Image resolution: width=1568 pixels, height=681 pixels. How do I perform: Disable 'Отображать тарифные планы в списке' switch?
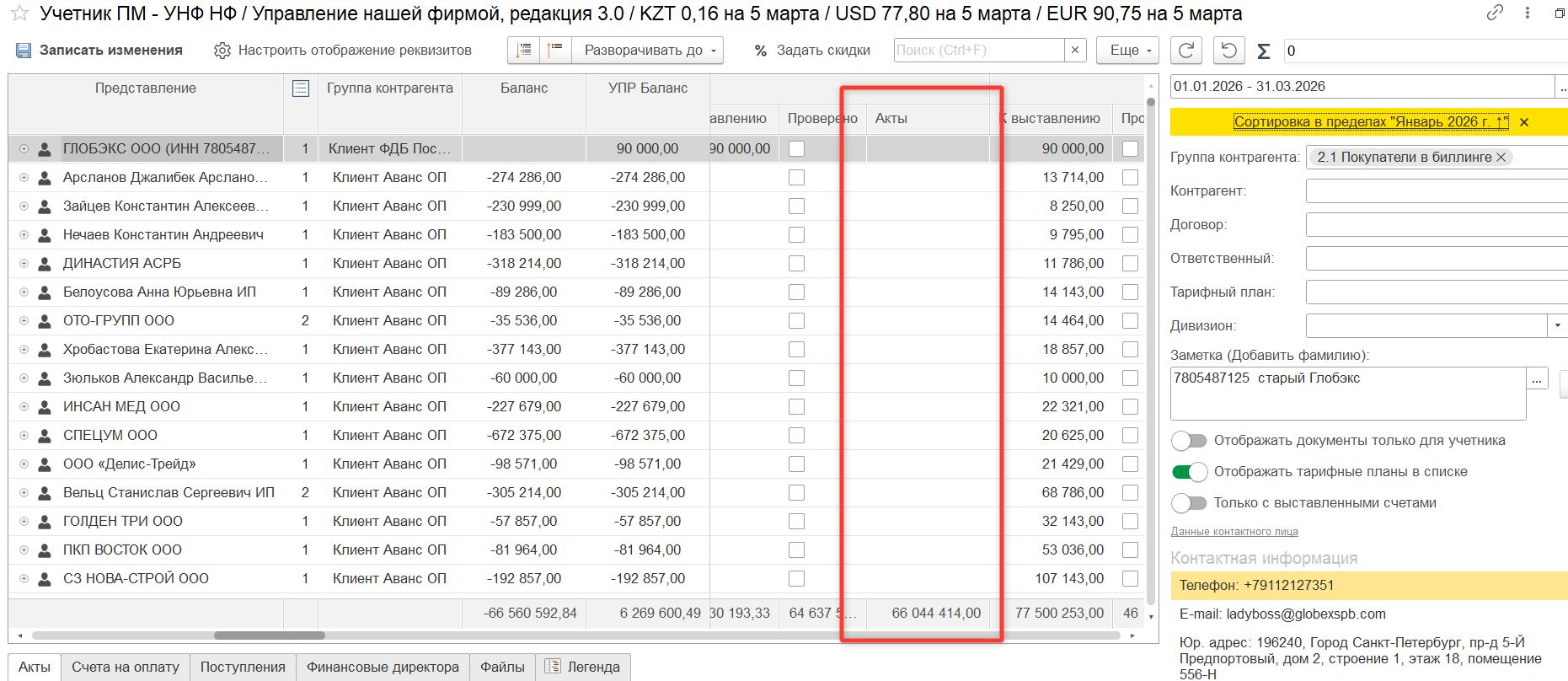click(x=1189, y=472)
